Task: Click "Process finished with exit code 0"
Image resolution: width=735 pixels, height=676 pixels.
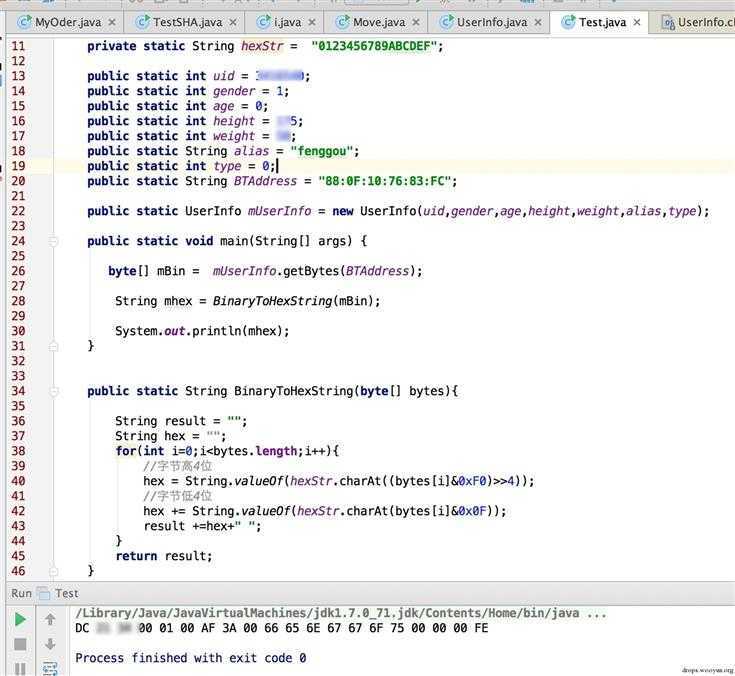Action: pyautogui.click(x=191, y=658)
